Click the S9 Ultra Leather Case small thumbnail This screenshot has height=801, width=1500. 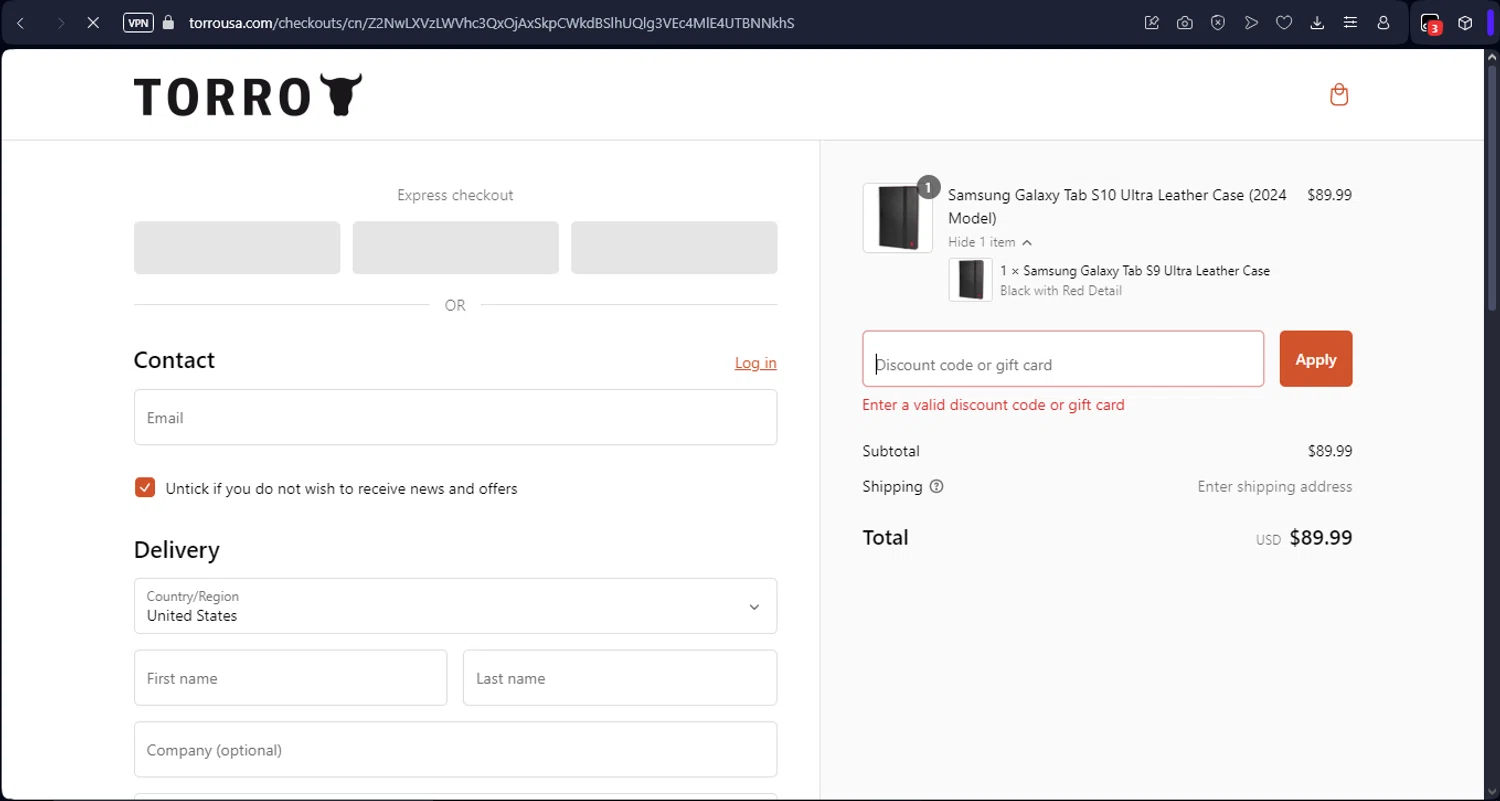click(970, 280)
